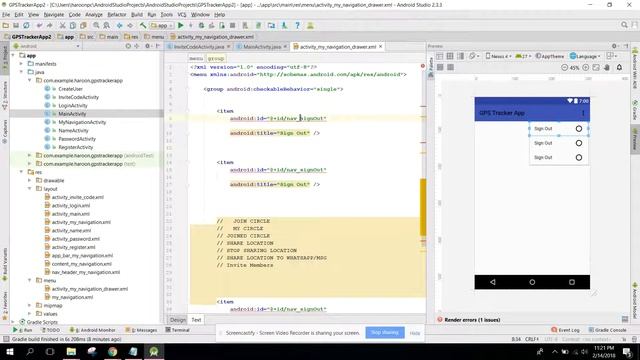Click the Search Everywhere magnifier icon
The width and height of the screenshot is (640, 360).
click(x=624, y=25)
